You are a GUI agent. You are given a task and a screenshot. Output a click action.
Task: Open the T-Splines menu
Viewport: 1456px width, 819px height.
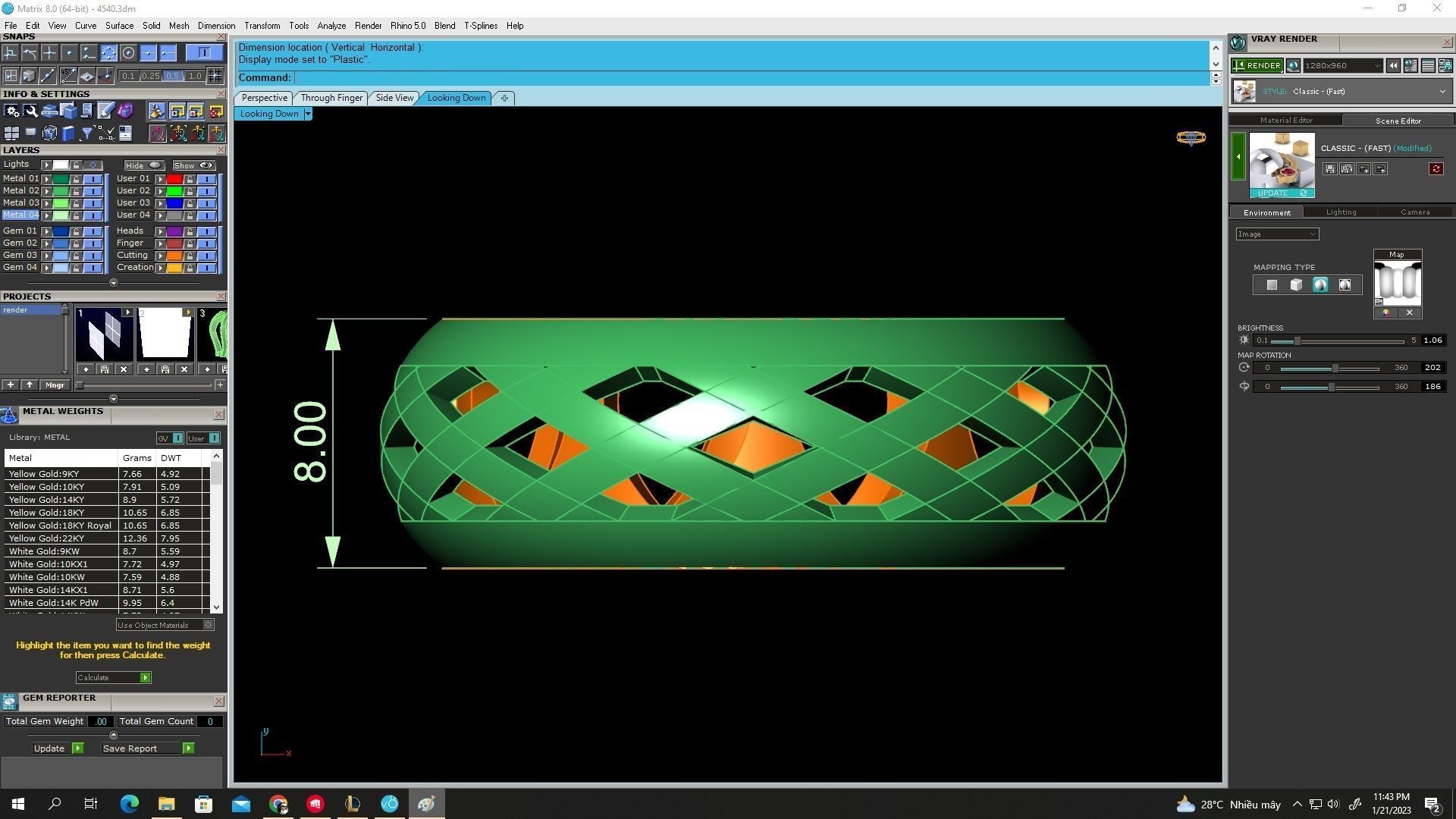tap(480, 26)
